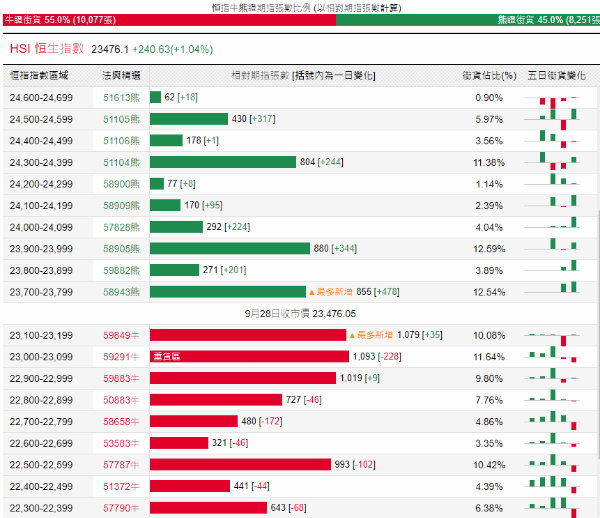Image resolution: width=600 pixels, height=518 pixels.
Task: Open warrant 51105熊 link
Action: pos(121,119)
